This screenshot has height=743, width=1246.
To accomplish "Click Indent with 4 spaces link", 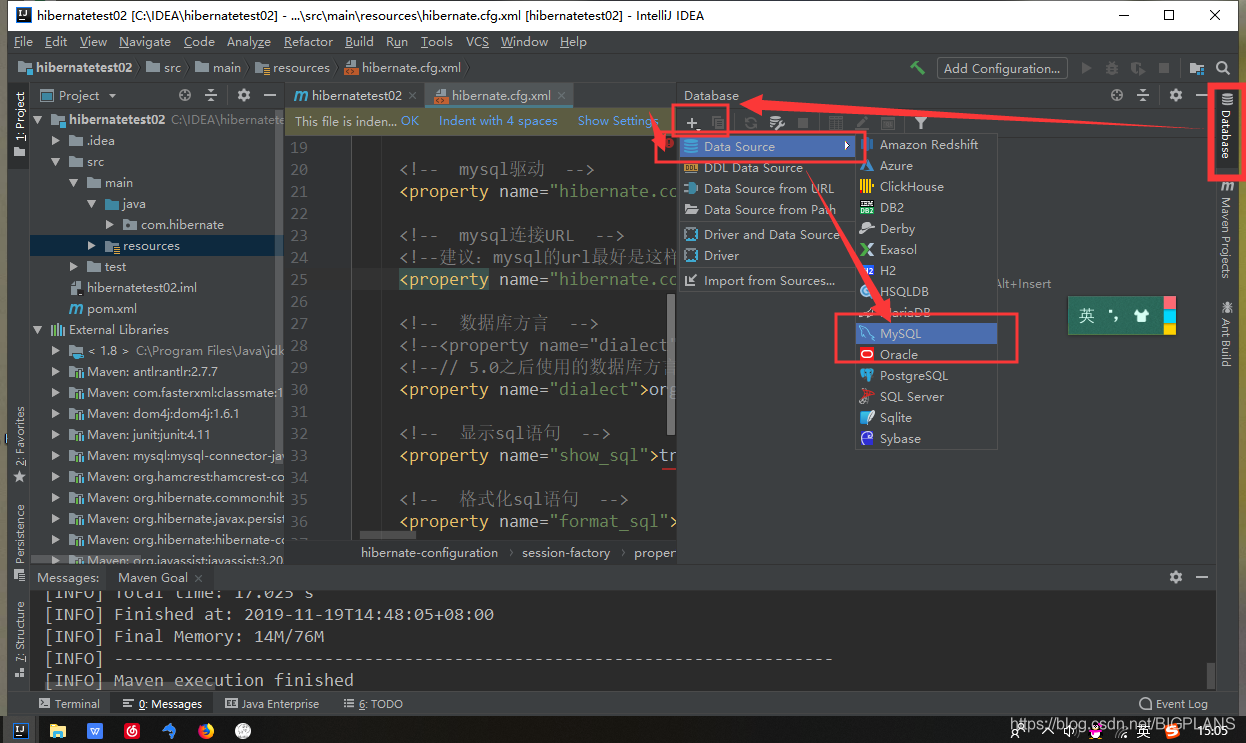I will point(498,121).
